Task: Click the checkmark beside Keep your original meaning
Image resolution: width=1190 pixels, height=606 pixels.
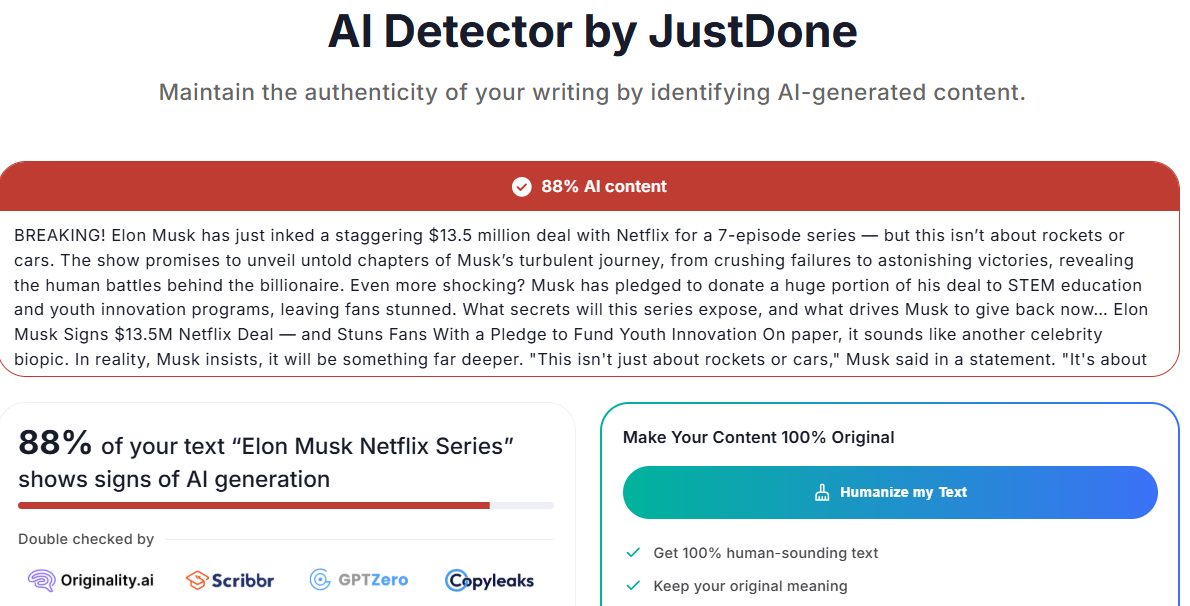Action: [x=633, y=585]
